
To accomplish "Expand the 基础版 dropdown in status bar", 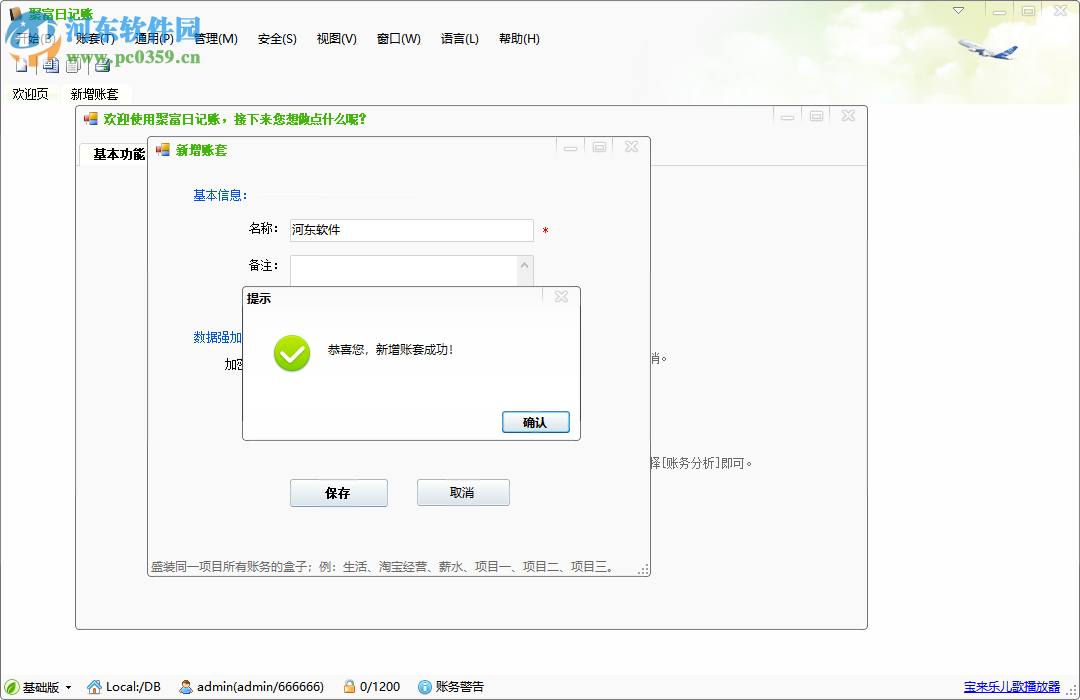I will click(x=70, y=687).
